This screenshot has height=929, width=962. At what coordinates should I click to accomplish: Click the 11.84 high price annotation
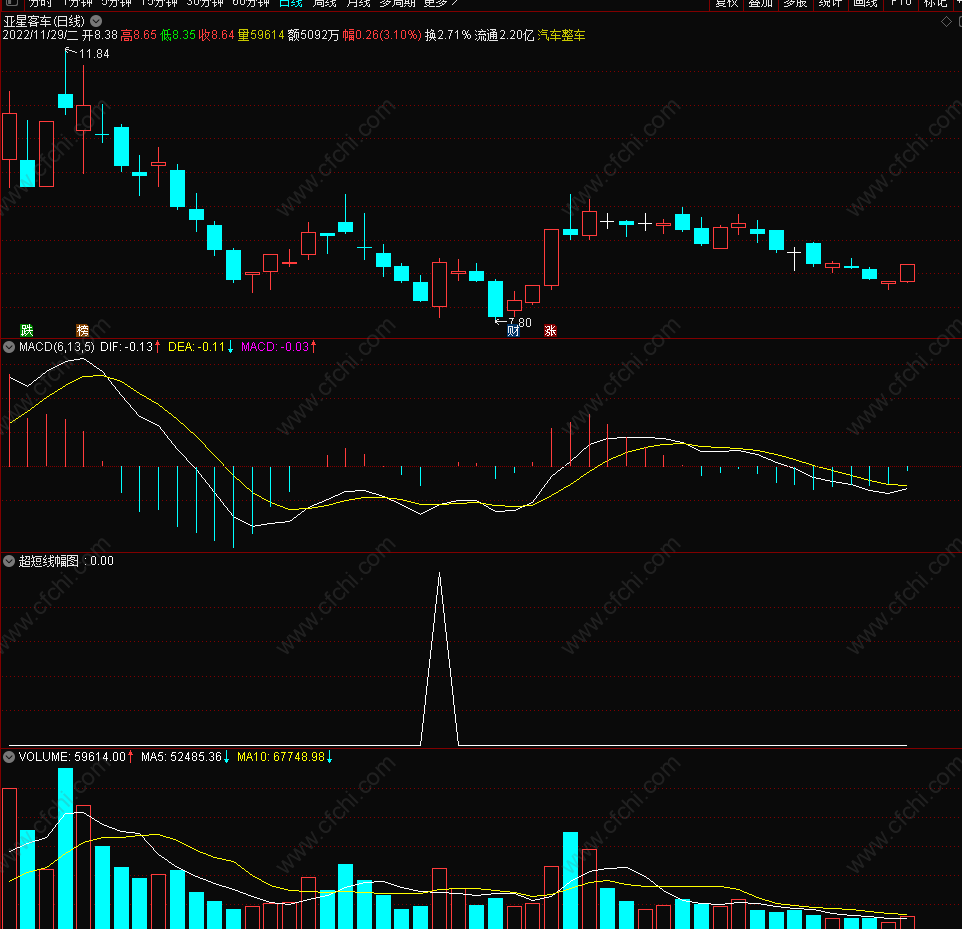click(94, 54)
